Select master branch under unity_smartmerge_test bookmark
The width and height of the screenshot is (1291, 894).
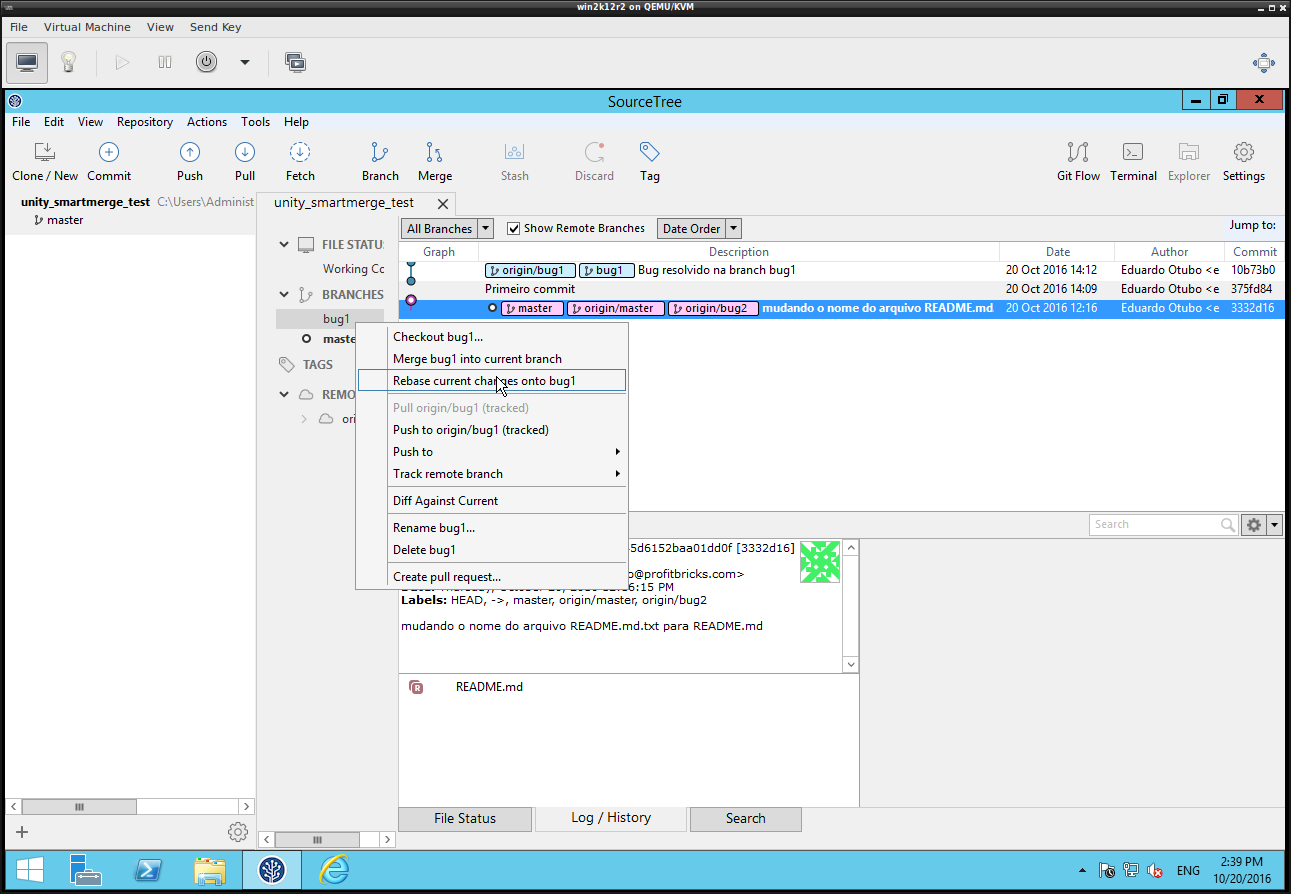tap(65, 220)
